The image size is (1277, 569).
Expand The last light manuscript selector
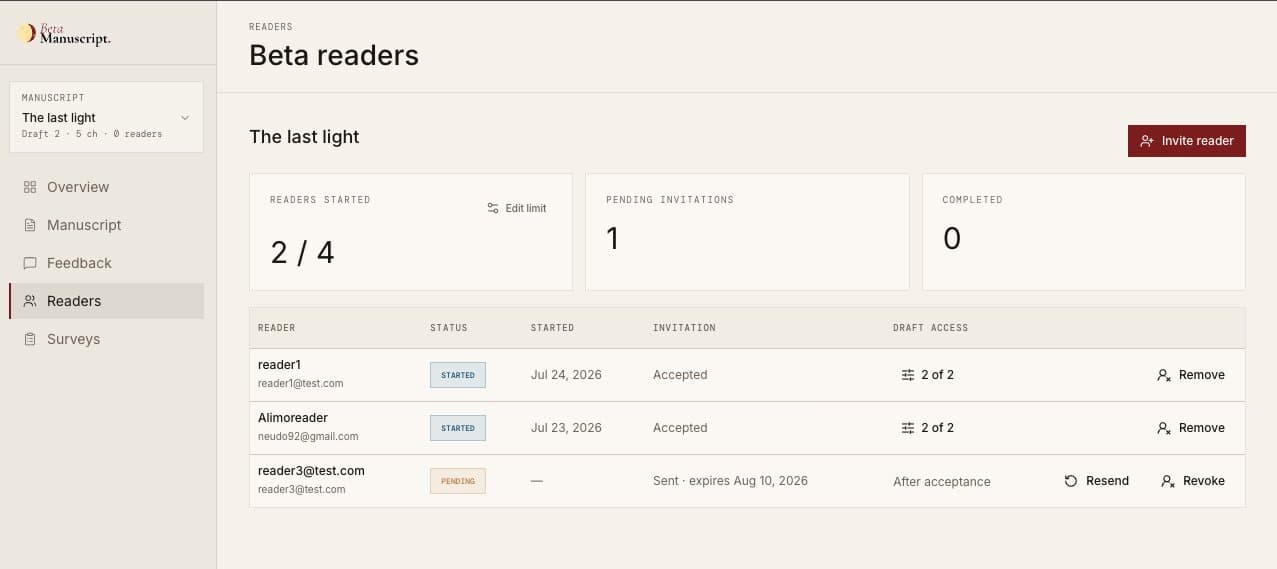106,117
